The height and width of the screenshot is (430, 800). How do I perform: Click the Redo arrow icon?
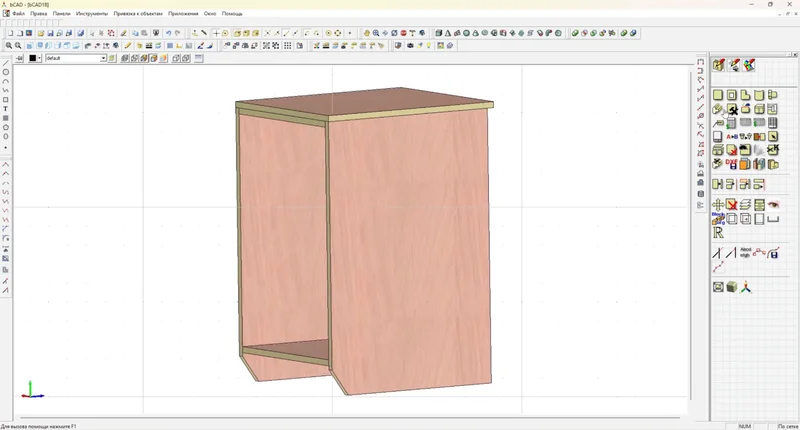[x=178, y=33]
